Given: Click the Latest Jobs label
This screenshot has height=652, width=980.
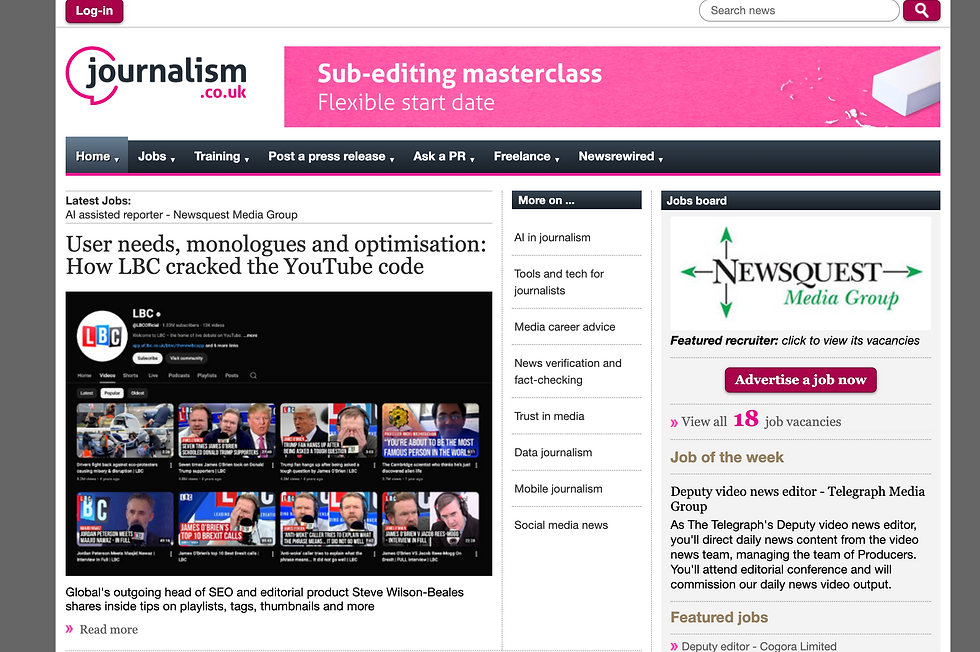Looking at the screenshot, I should pyautogui.click(x=98, y=201).
